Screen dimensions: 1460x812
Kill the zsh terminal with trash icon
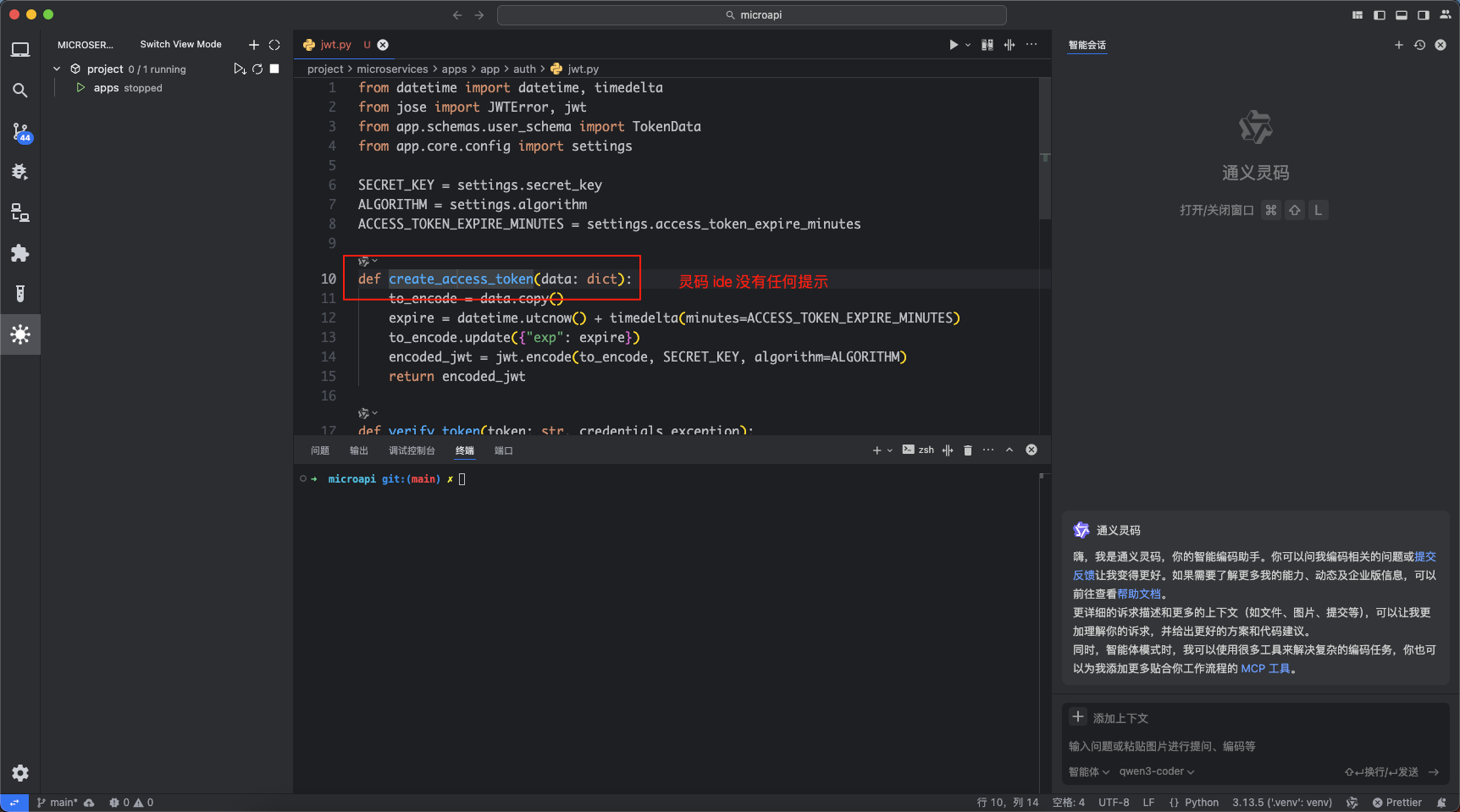click(x=968, y=450)
